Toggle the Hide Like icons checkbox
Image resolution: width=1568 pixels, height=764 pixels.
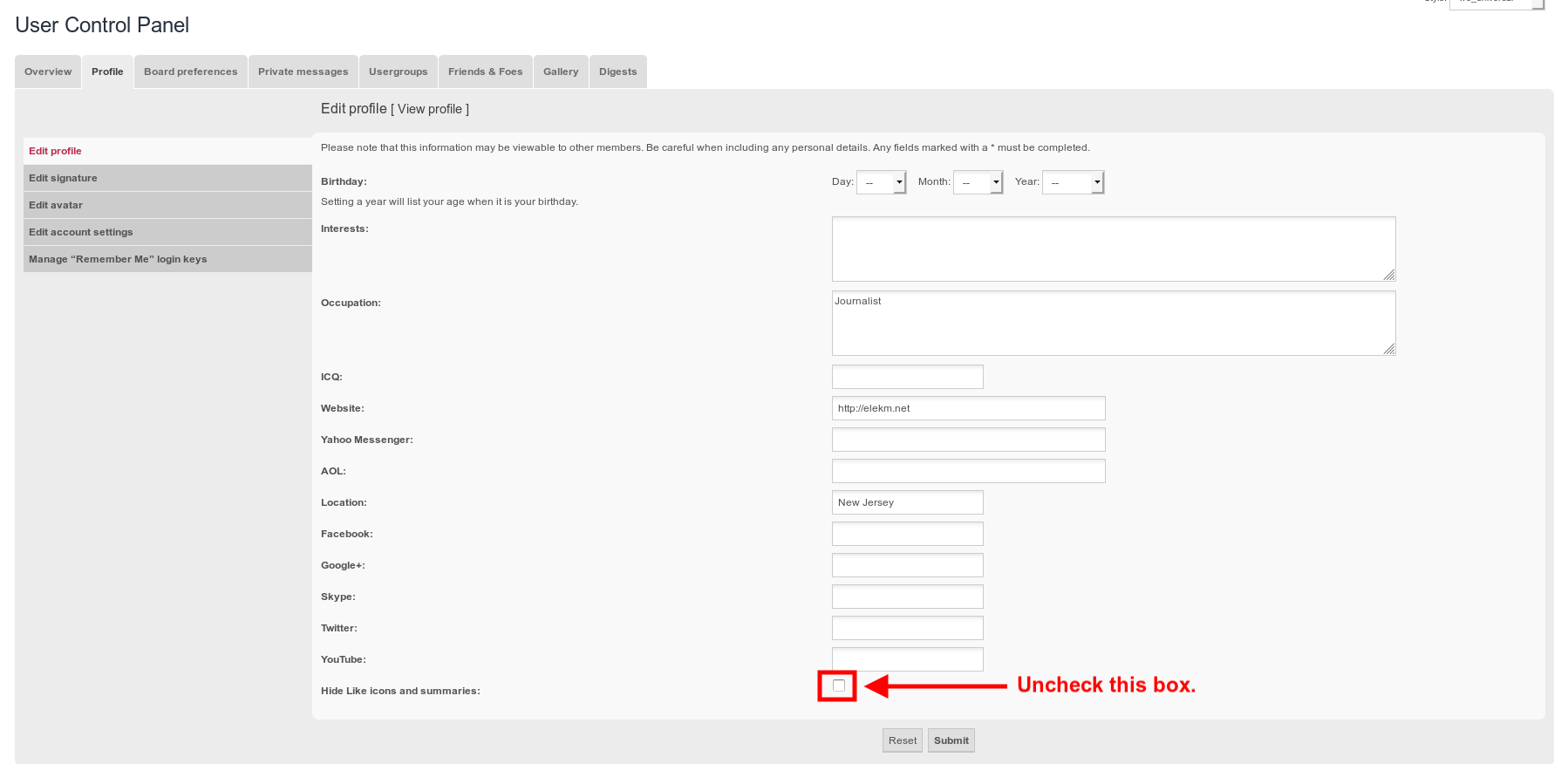(839, 686)
